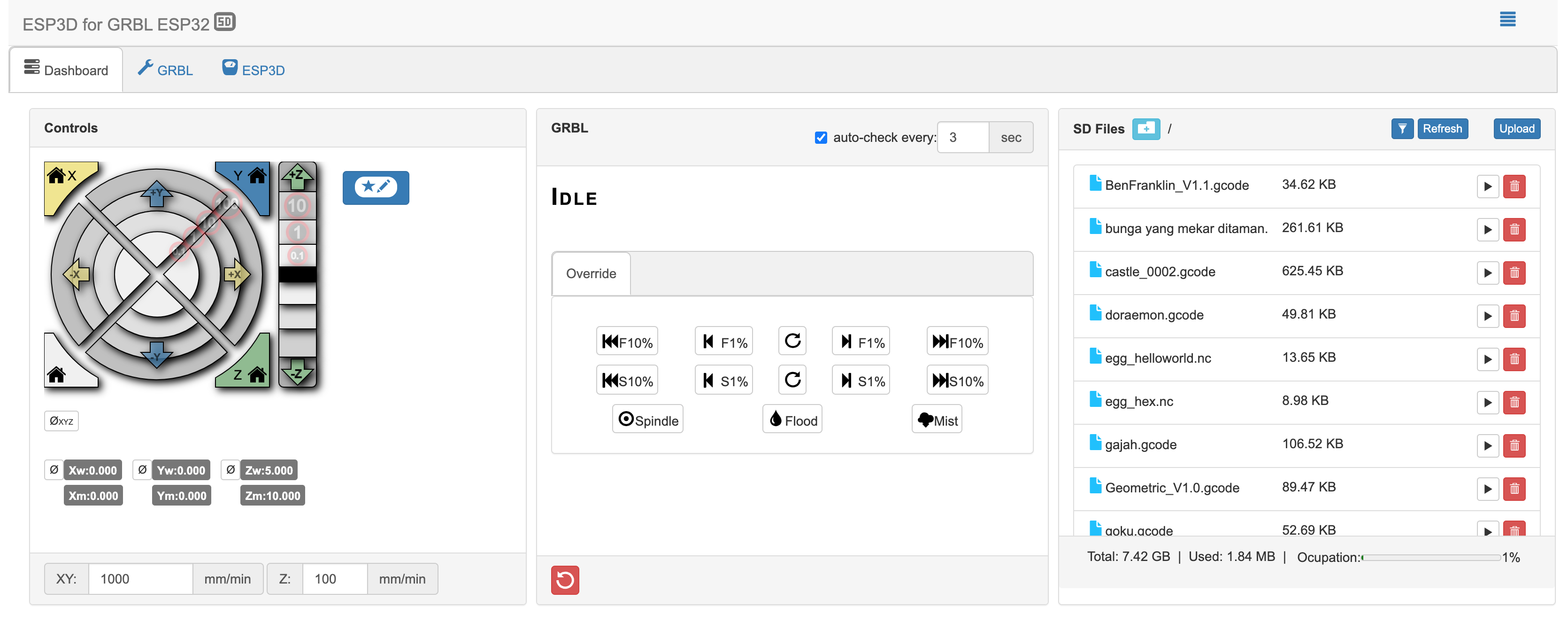Enable auto-check interval checkbox
The width and height of the screenshot is (1568, 623).
pos(820,137)
